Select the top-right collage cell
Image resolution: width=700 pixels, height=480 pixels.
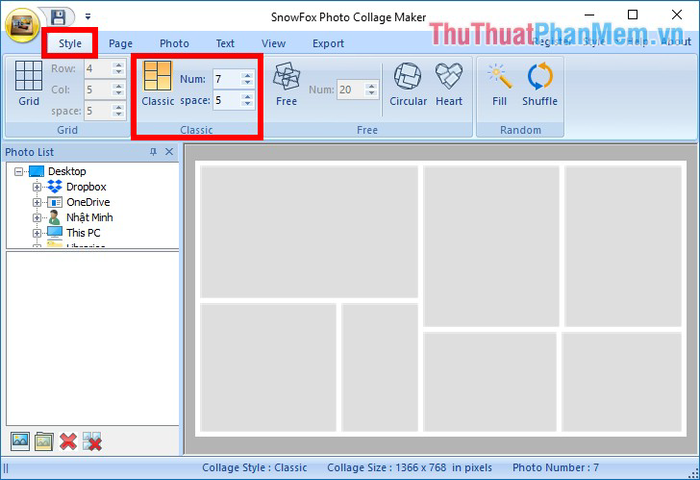tap(623, 246)
